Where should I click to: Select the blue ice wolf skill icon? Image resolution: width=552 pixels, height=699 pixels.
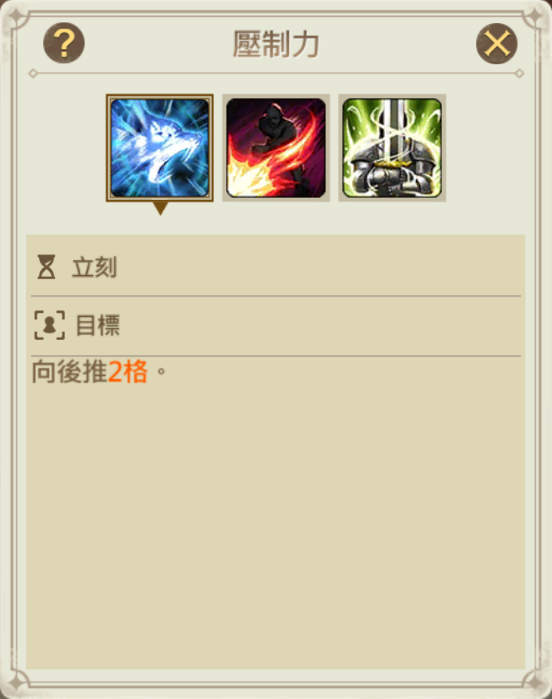pyautogui.click(x=160, y=148)
